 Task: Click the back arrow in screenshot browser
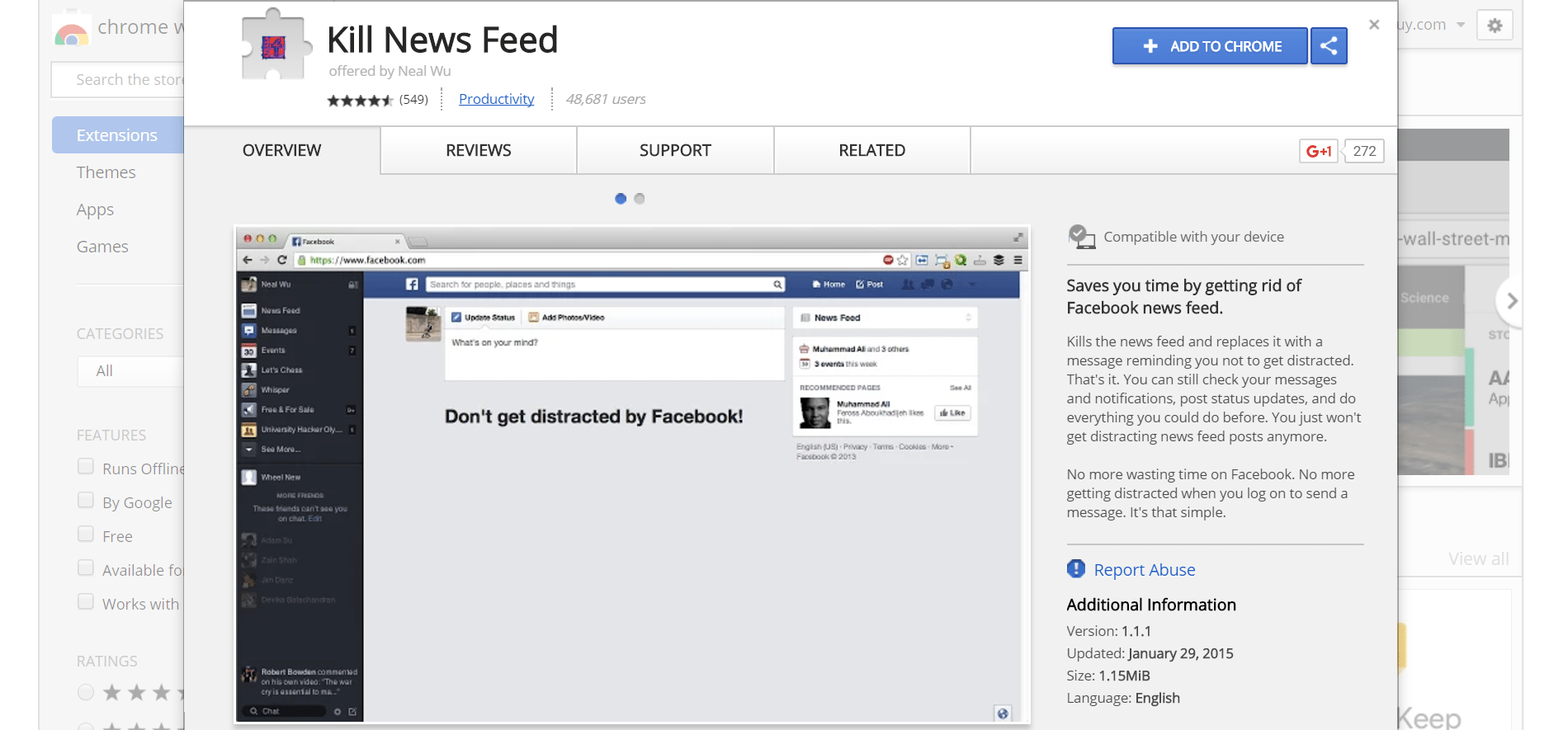[248, 260]
